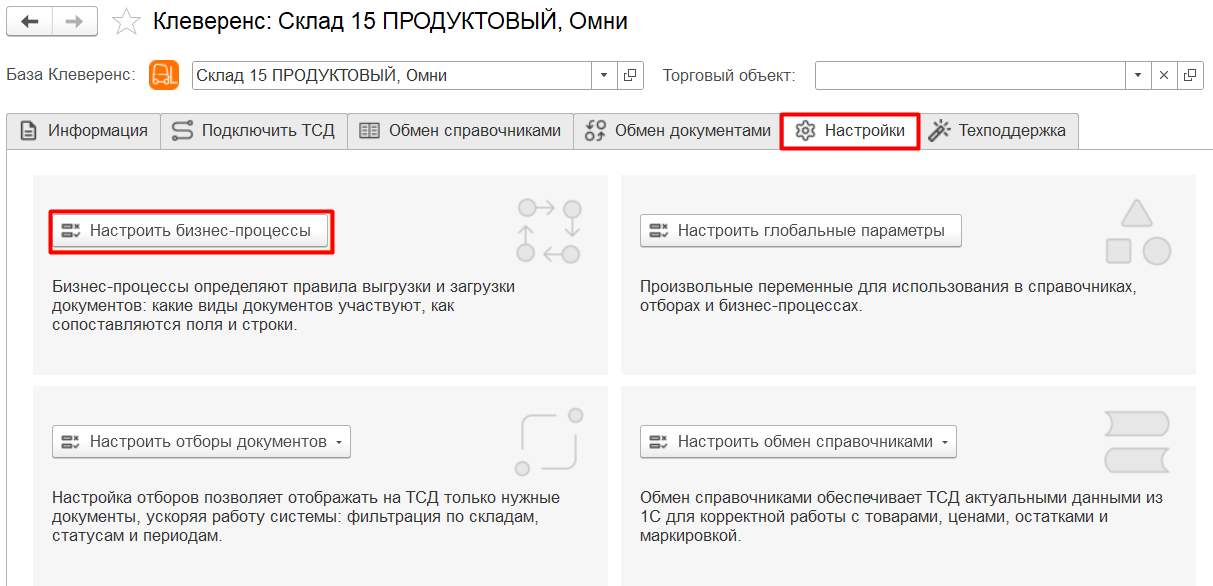Open the Обмен справочниками tab

tap(460, 131)
